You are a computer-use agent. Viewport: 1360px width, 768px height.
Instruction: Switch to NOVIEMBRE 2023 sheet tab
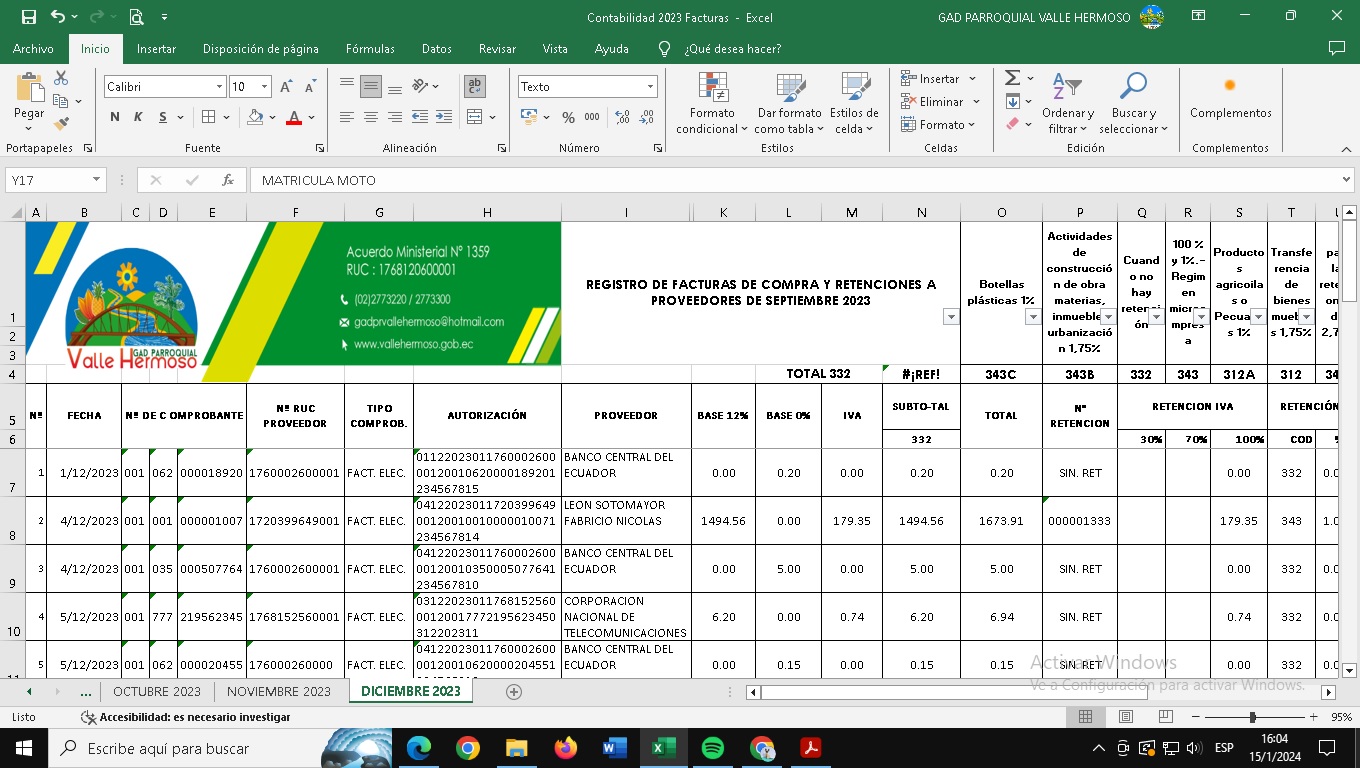278,692
